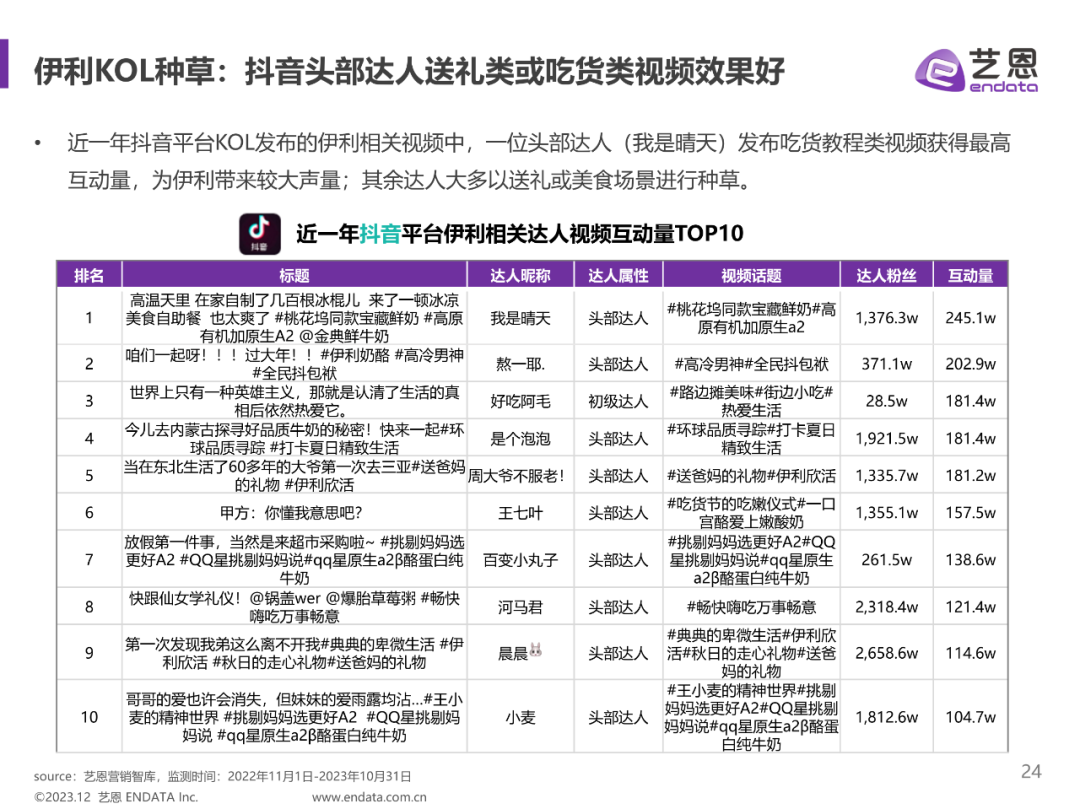Click the fans value 1,376.3w
Screen dimensions: 1080x809
point(886,318)
